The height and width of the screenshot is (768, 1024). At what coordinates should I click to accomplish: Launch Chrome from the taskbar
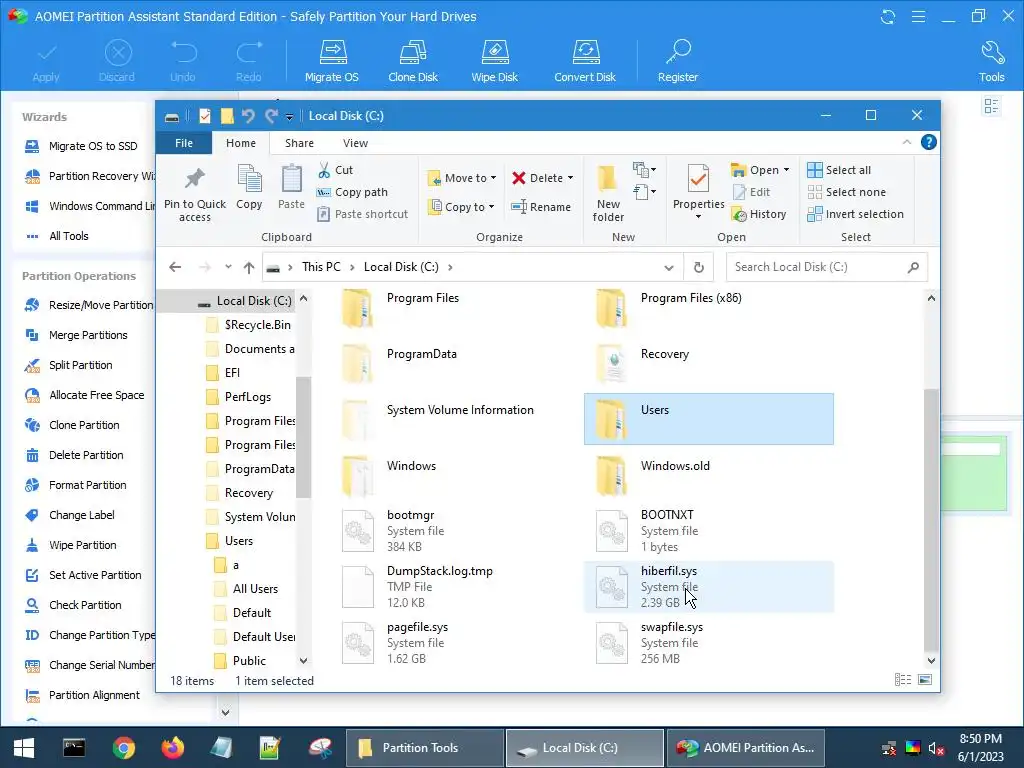pyautogui.click(x=123, y=748)
